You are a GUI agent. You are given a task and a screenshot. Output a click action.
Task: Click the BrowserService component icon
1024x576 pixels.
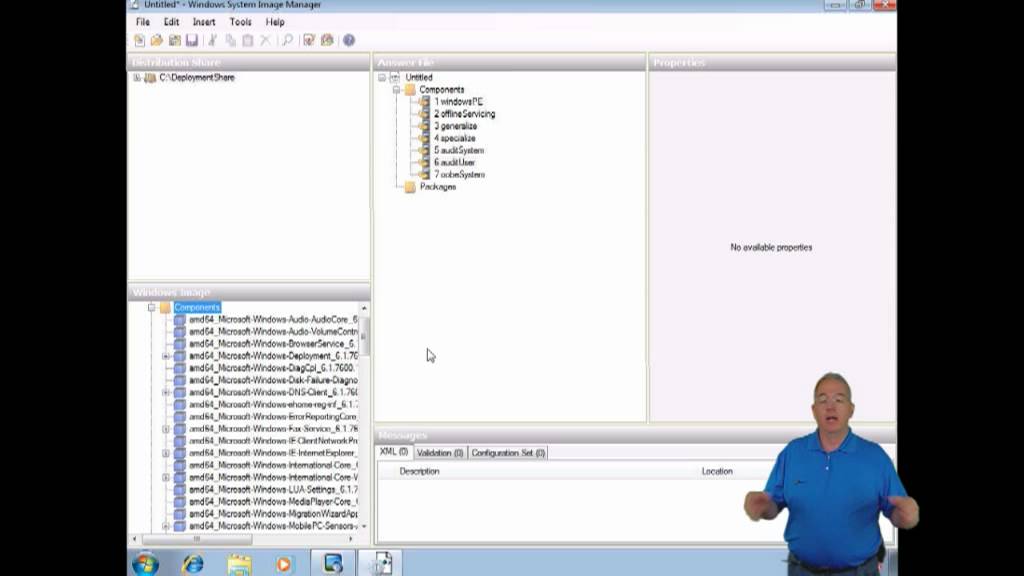pos(180,344)
